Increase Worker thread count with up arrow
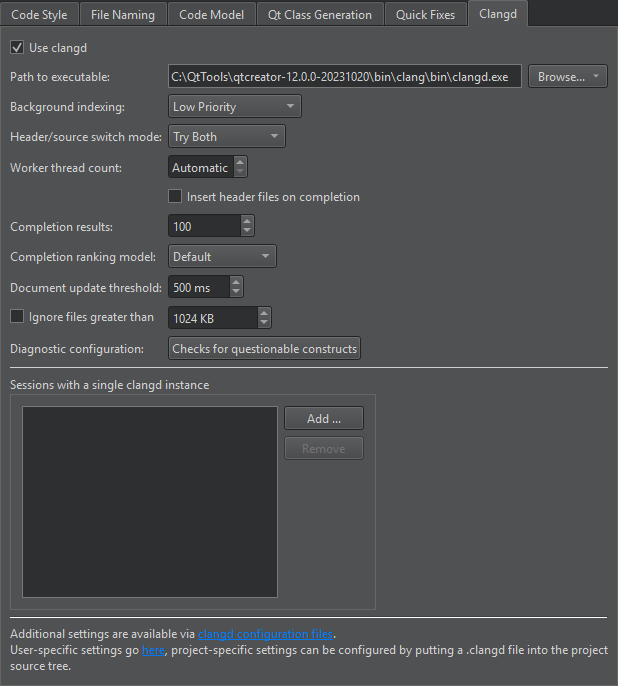Screen dimensions: 618x686 pyautogui.click(x=240, y=162)
